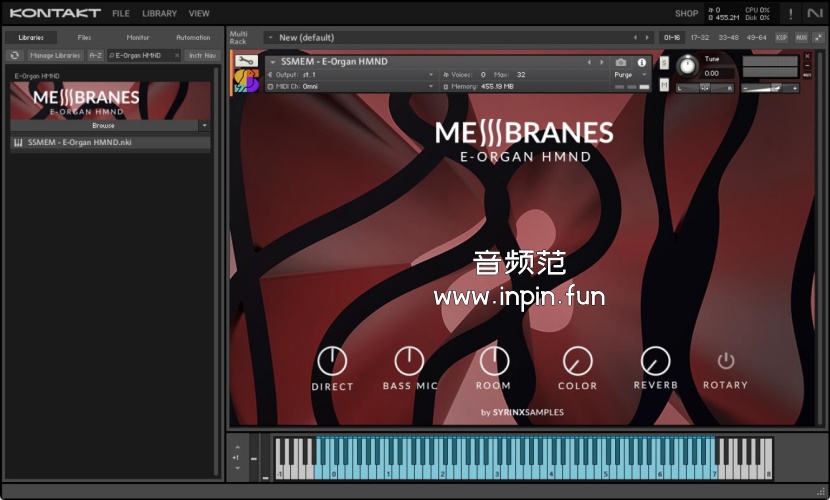Load SSMEM - E-Organ HMND.nki
830x500 pixels.
110,142
